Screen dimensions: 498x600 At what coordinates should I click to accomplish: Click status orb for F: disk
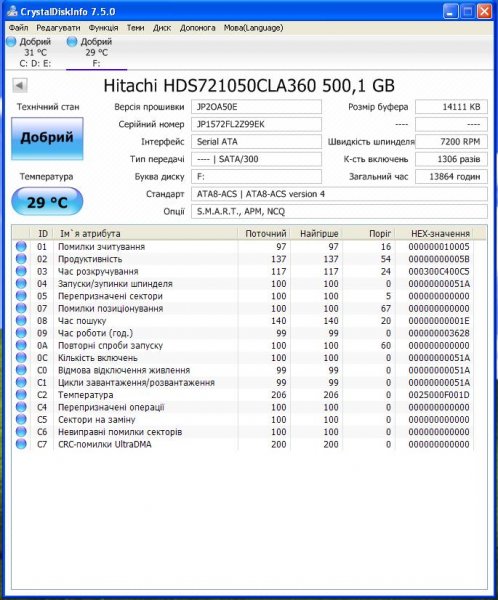(72, 41)
